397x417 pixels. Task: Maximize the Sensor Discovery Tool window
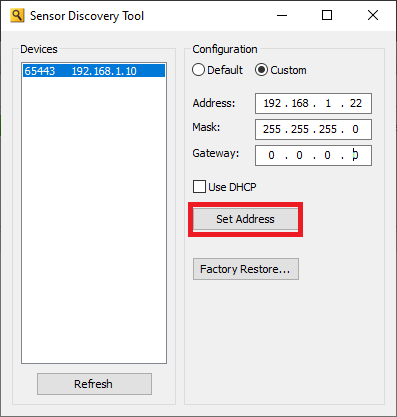point(327,15)
